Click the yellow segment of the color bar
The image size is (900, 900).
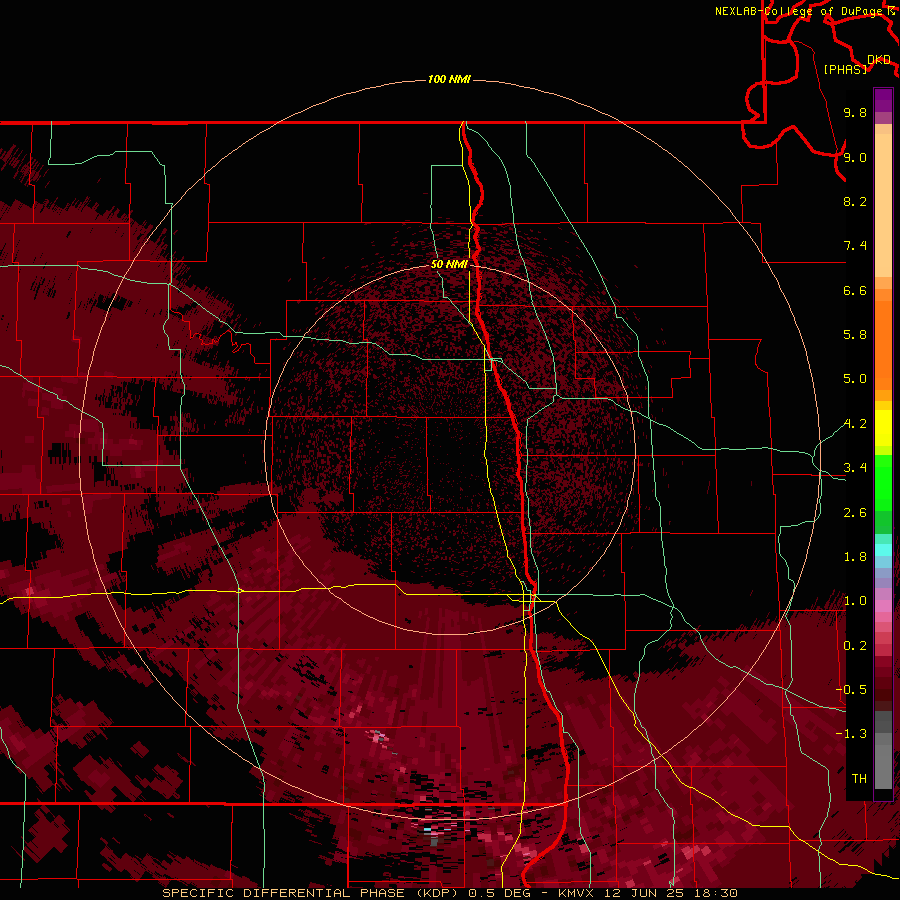pos(883,428)
